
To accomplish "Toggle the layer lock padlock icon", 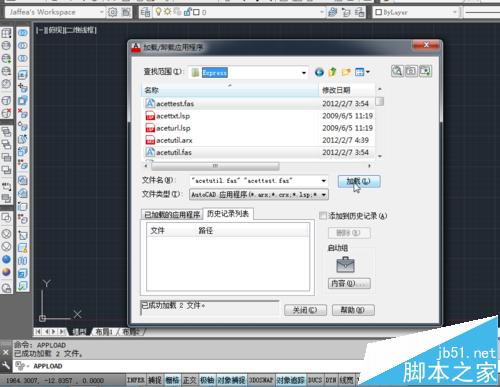I will [x=187, y=12].
